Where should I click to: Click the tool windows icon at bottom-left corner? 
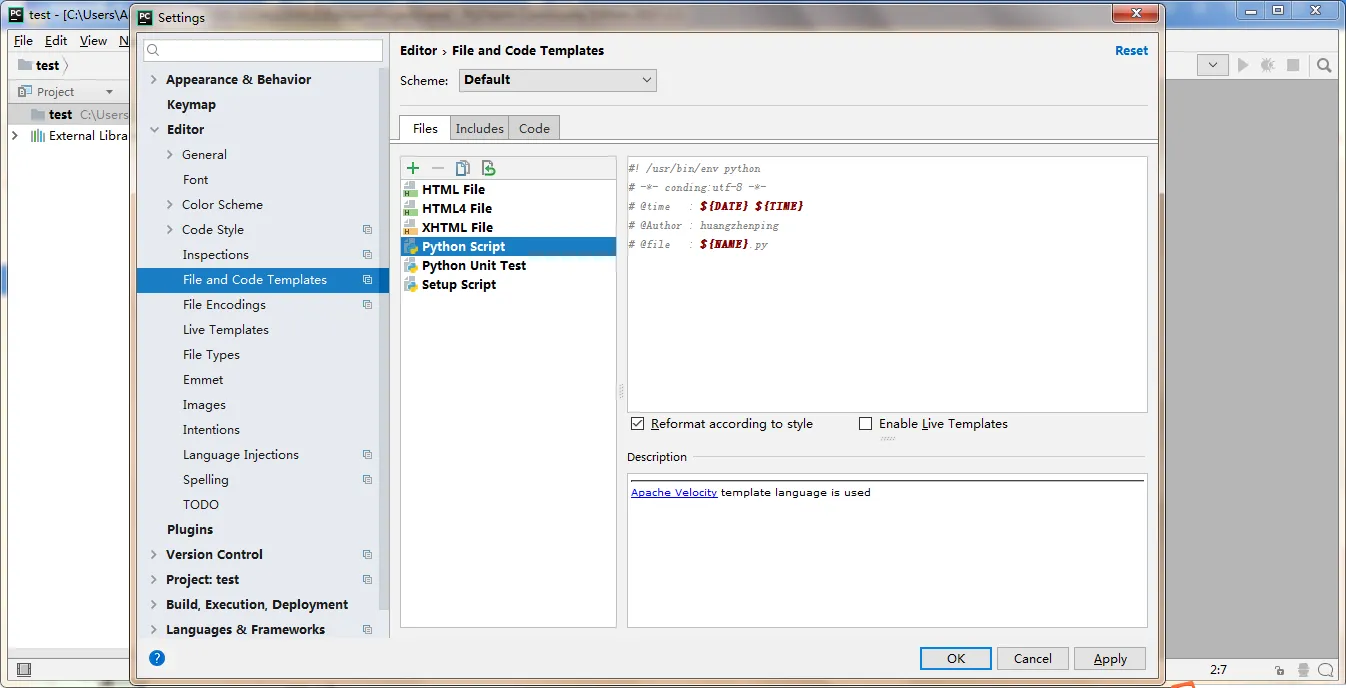click(x=24, y=670)
